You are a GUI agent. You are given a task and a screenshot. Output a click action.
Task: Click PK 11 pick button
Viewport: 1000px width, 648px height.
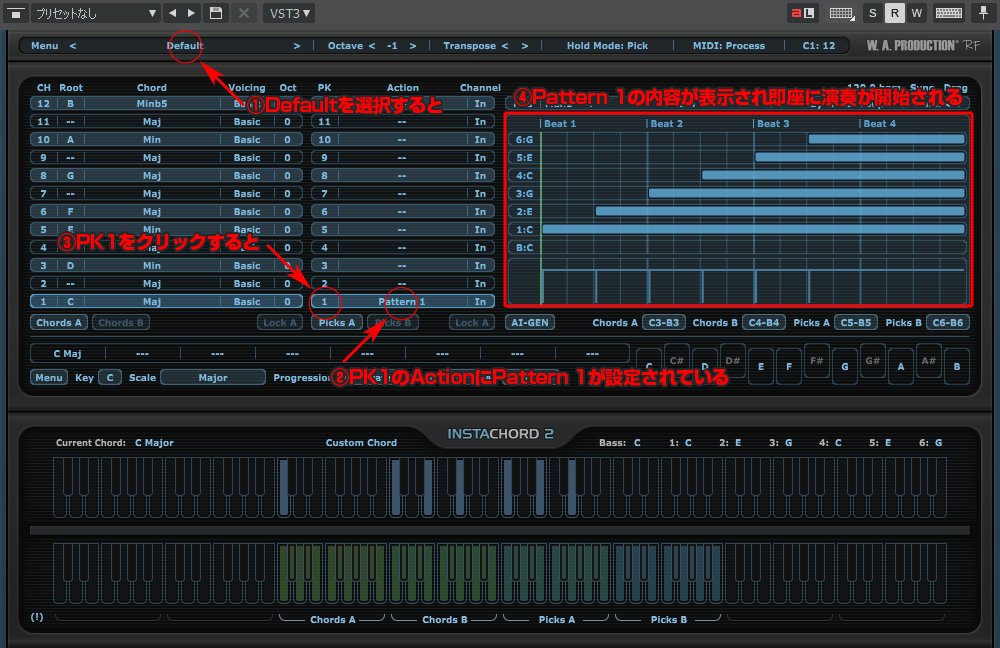[x=325, y=122]
